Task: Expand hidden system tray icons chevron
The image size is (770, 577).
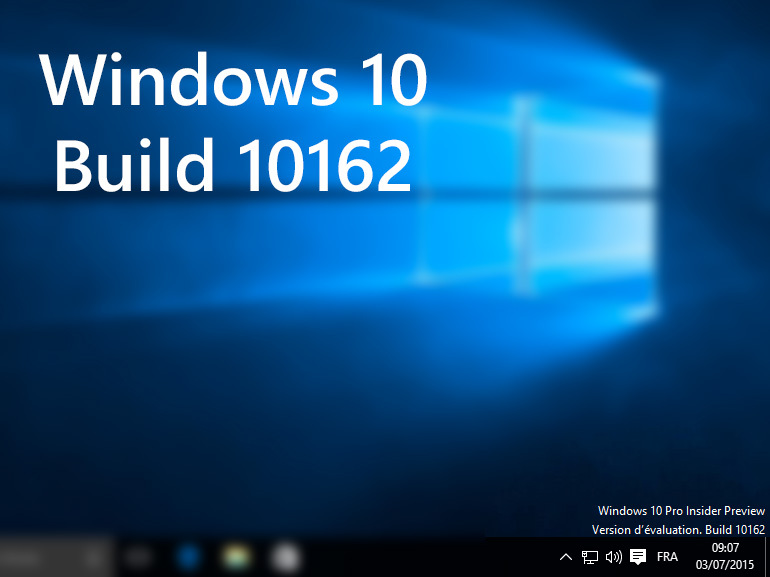Action: pos(566,557)
